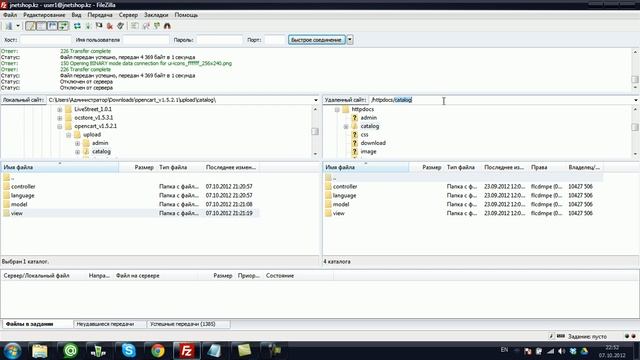Open the directory listing filters icon
640x360 pixels.
(135, 26)
